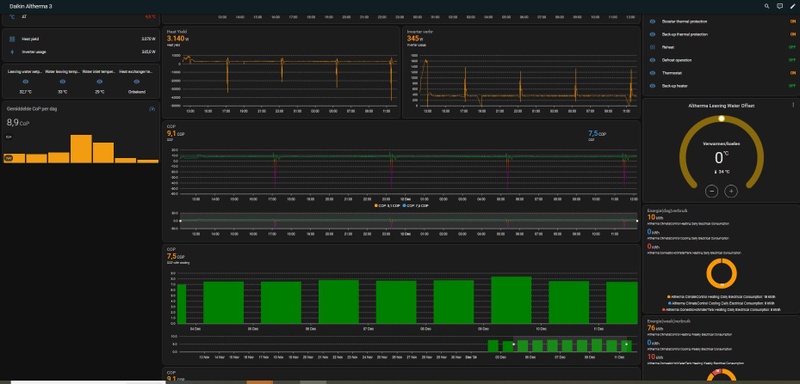Open the Altherma Leaving Water Offset three-dot menu
800x384 pixels.
(x=793, y=105)
